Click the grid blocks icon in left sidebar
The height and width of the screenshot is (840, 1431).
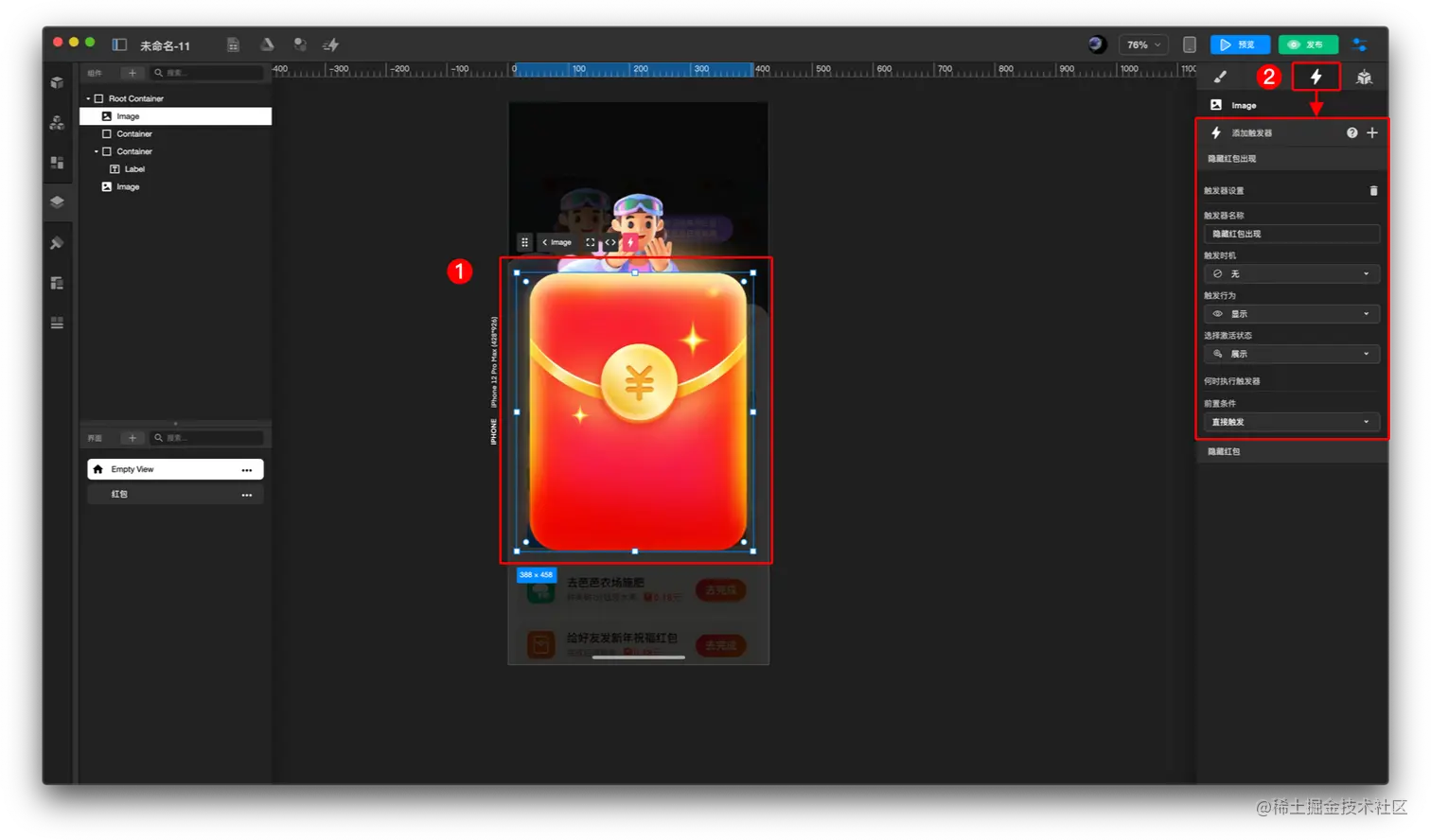point(57,163)
